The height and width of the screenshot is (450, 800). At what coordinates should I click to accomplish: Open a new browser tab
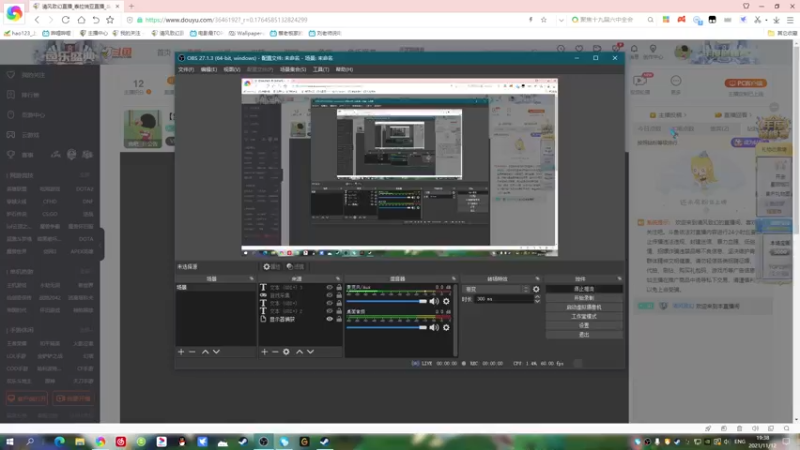pos(131,6)
